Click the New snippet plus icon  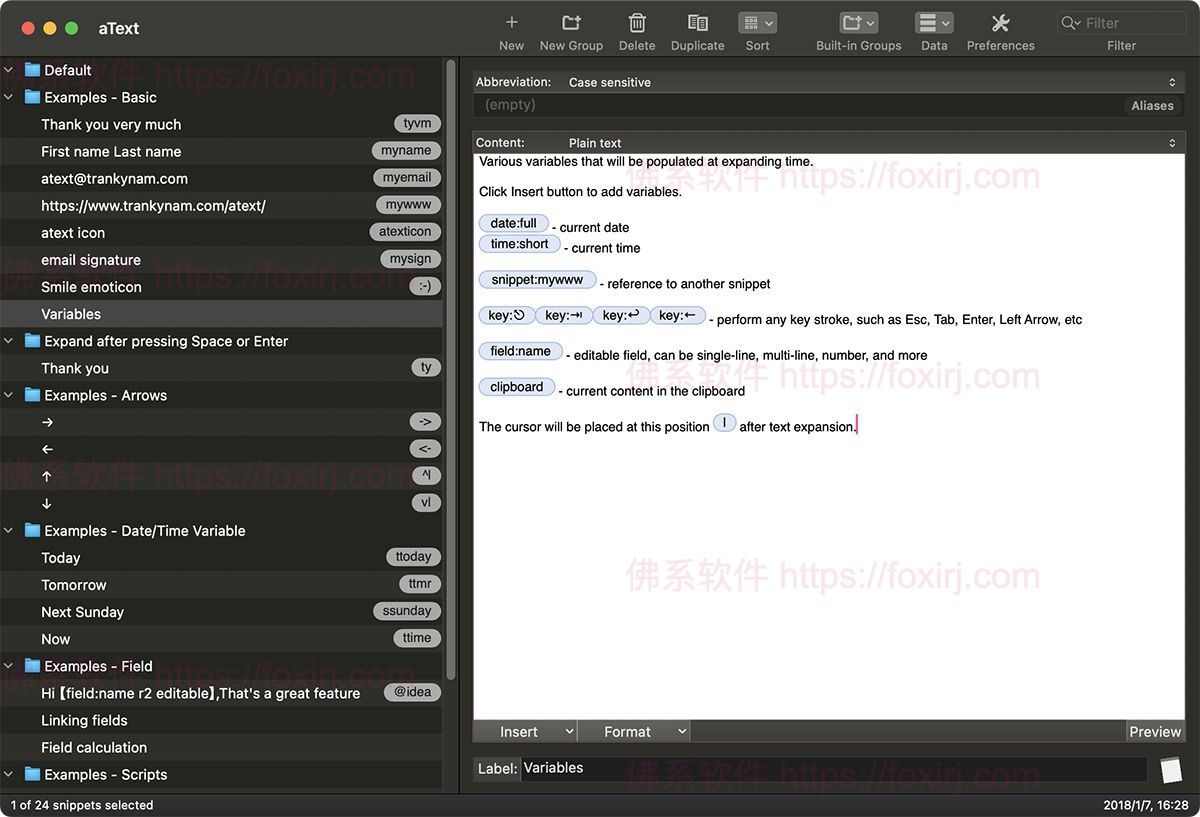511,23
